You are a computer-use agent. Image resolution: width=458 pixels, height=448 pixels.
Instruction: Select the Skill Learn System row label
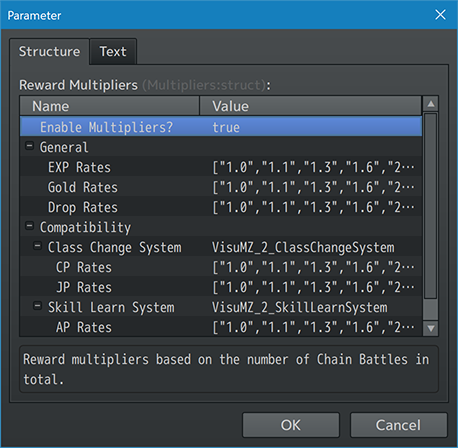[111, 307]
